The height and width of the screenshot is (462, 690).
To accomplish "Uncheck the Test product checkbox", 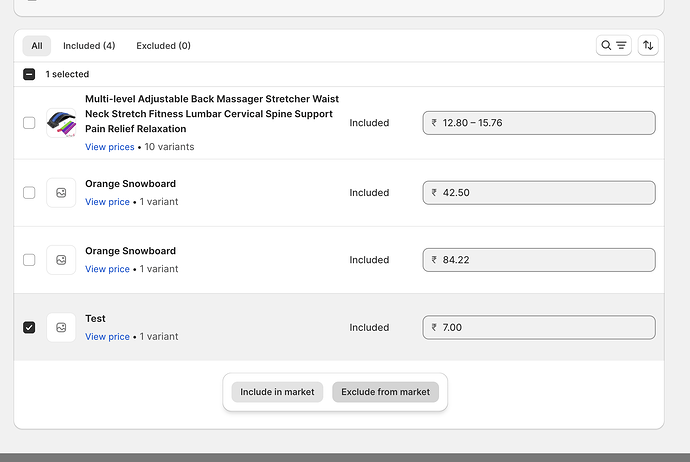I will click(x=29, y=327).
